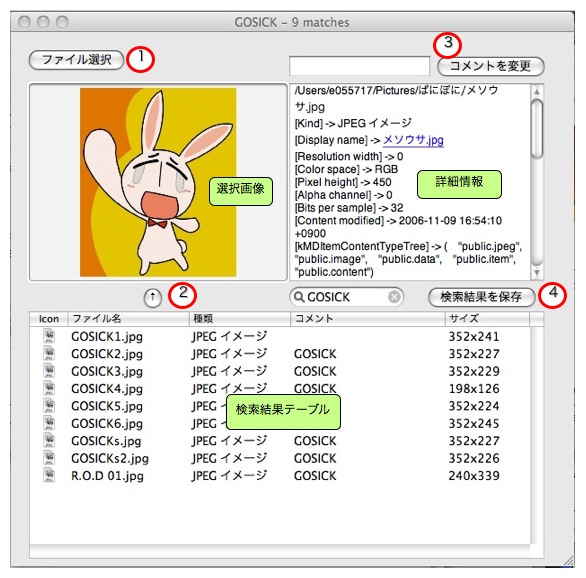This screenshot has height=578, width=586.
Task: Select the GOSICKs.jpg file name
Action: pos(106,441)
